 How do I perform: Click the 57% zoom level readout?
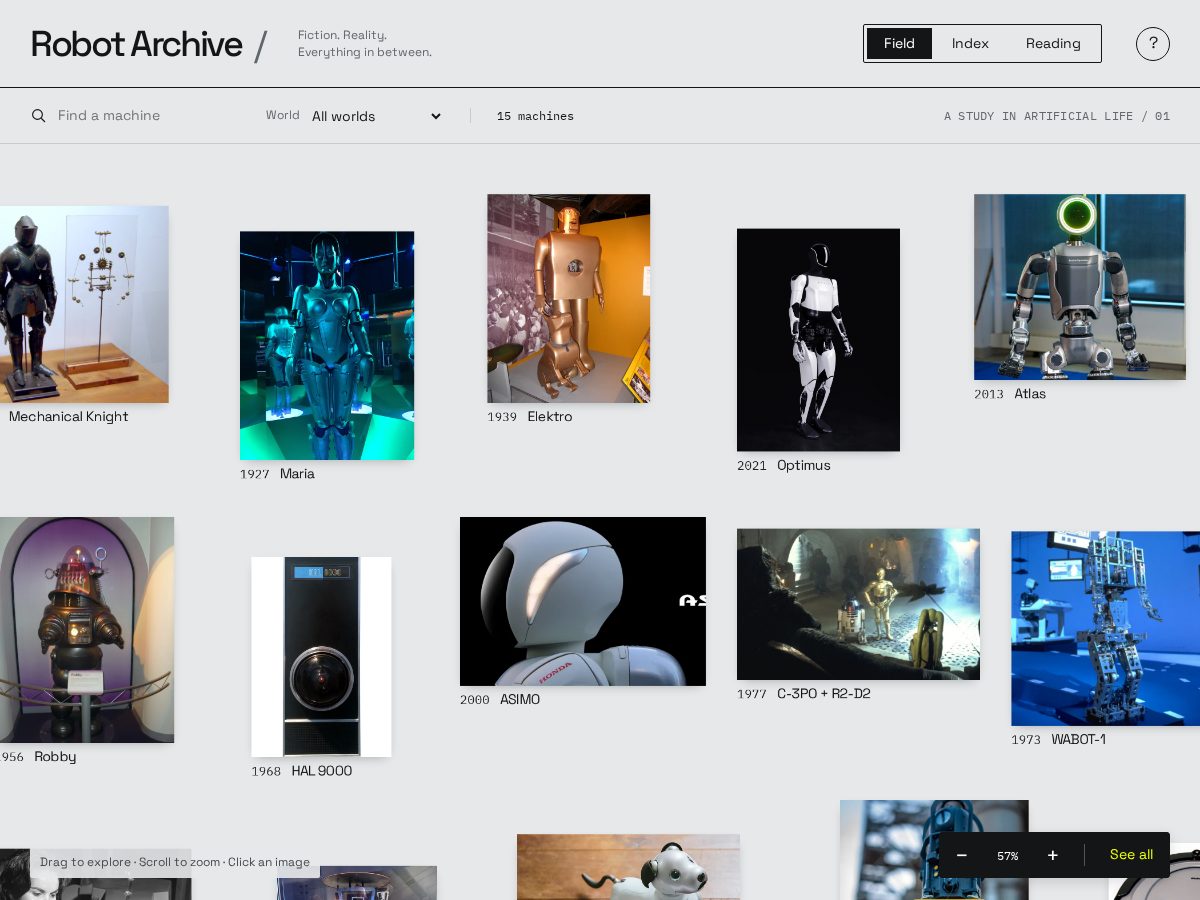1007,856
